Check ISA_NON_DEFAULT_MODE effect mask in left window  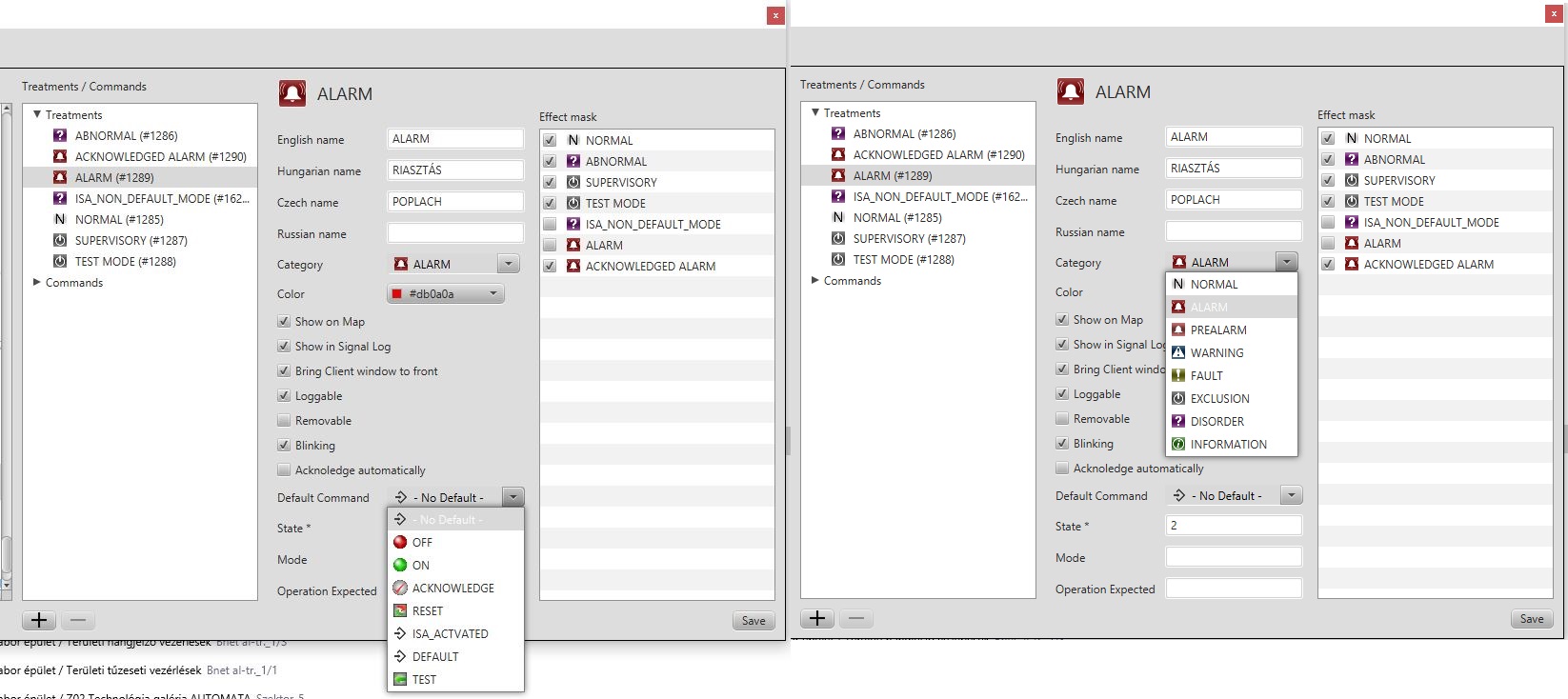pos(550,224)
